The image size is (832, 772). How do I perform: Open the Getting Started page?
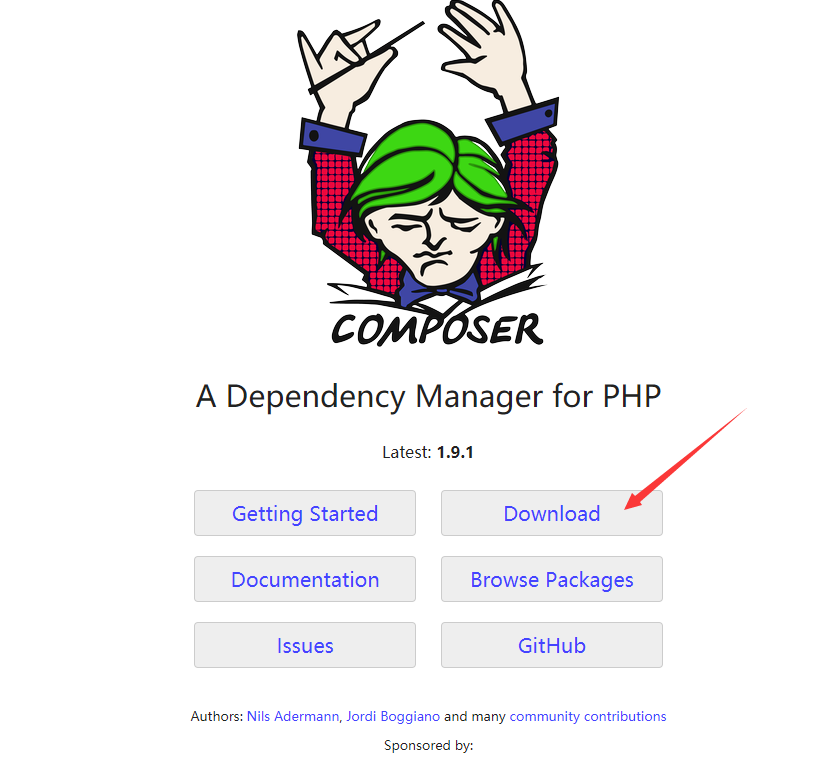(x=305, y=513)
